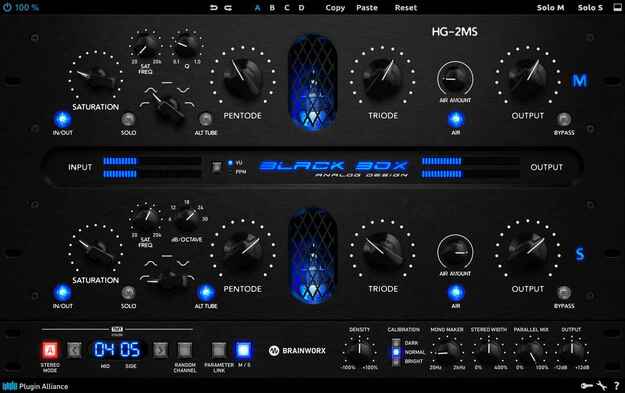Click the redo arrow in top toolbar

tap(228, 8)
